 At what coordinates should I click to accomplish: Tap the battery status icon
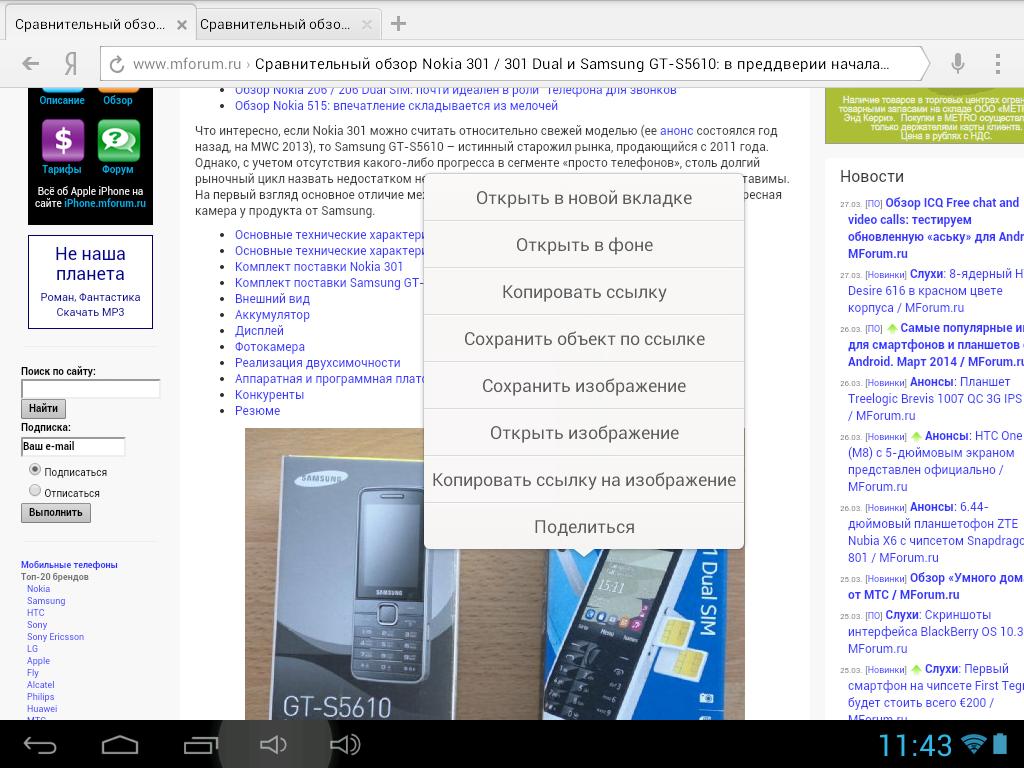[1000, 744]
